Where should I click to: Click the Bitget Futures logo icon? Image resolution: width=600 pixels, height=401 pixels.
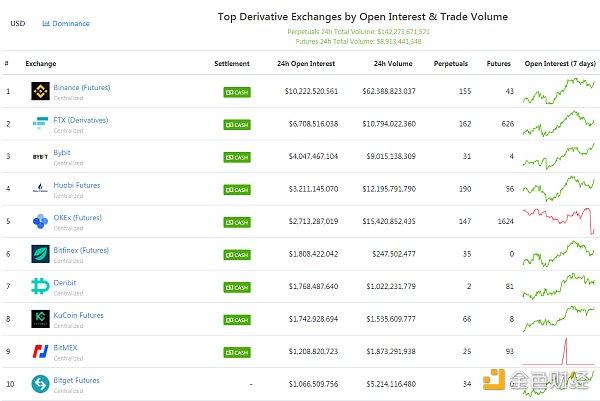[40, 384]
